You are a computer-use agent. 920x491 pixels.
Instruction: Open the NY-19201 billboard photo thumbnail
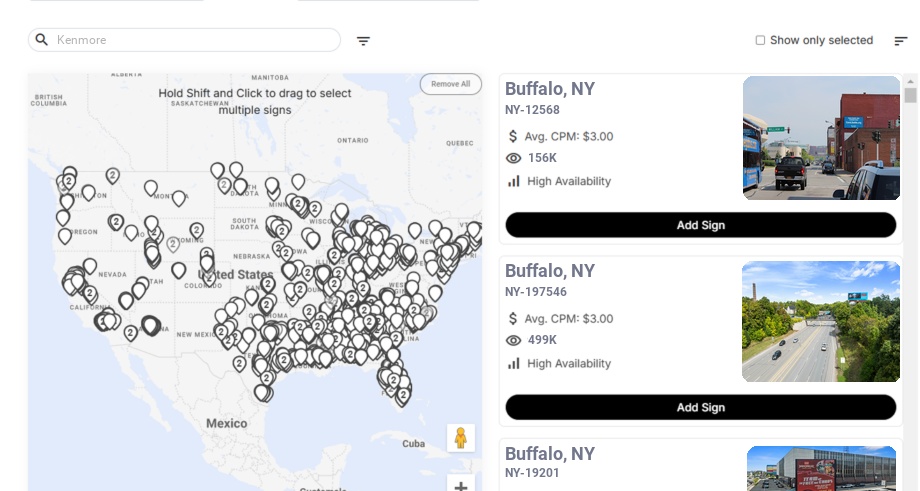coord(821,468)
